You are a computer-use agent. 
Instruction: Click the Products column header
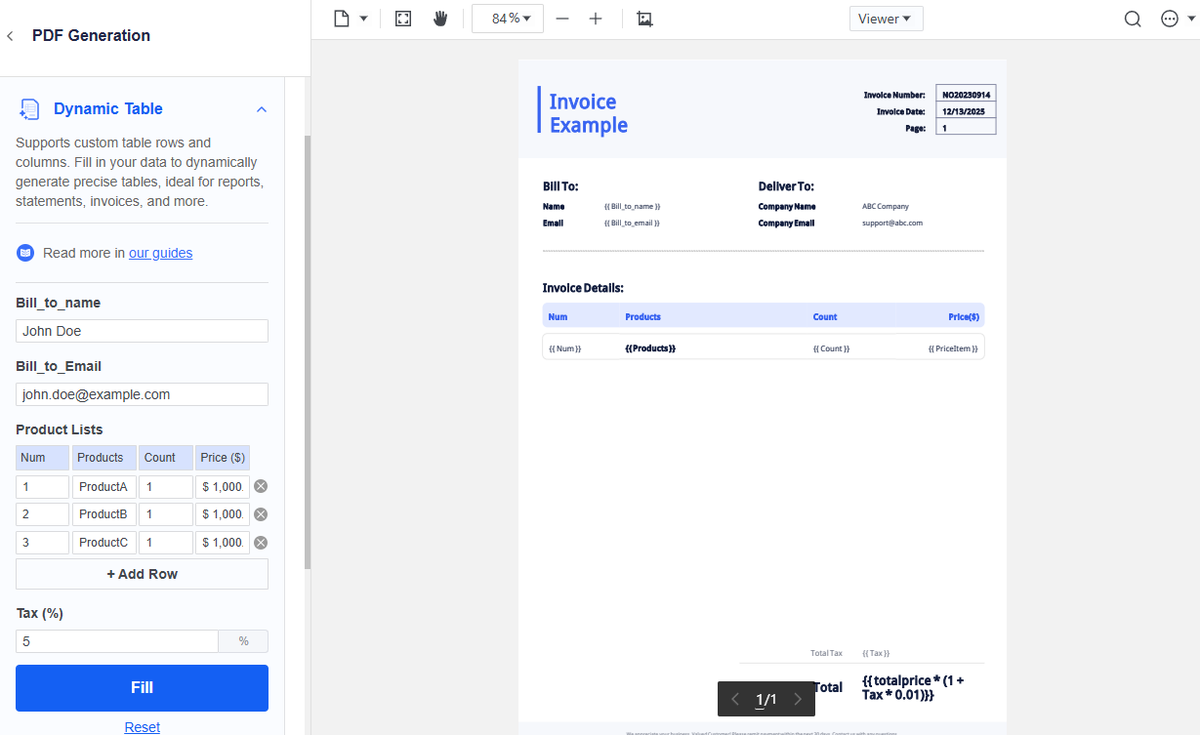(x=104, y=458)
